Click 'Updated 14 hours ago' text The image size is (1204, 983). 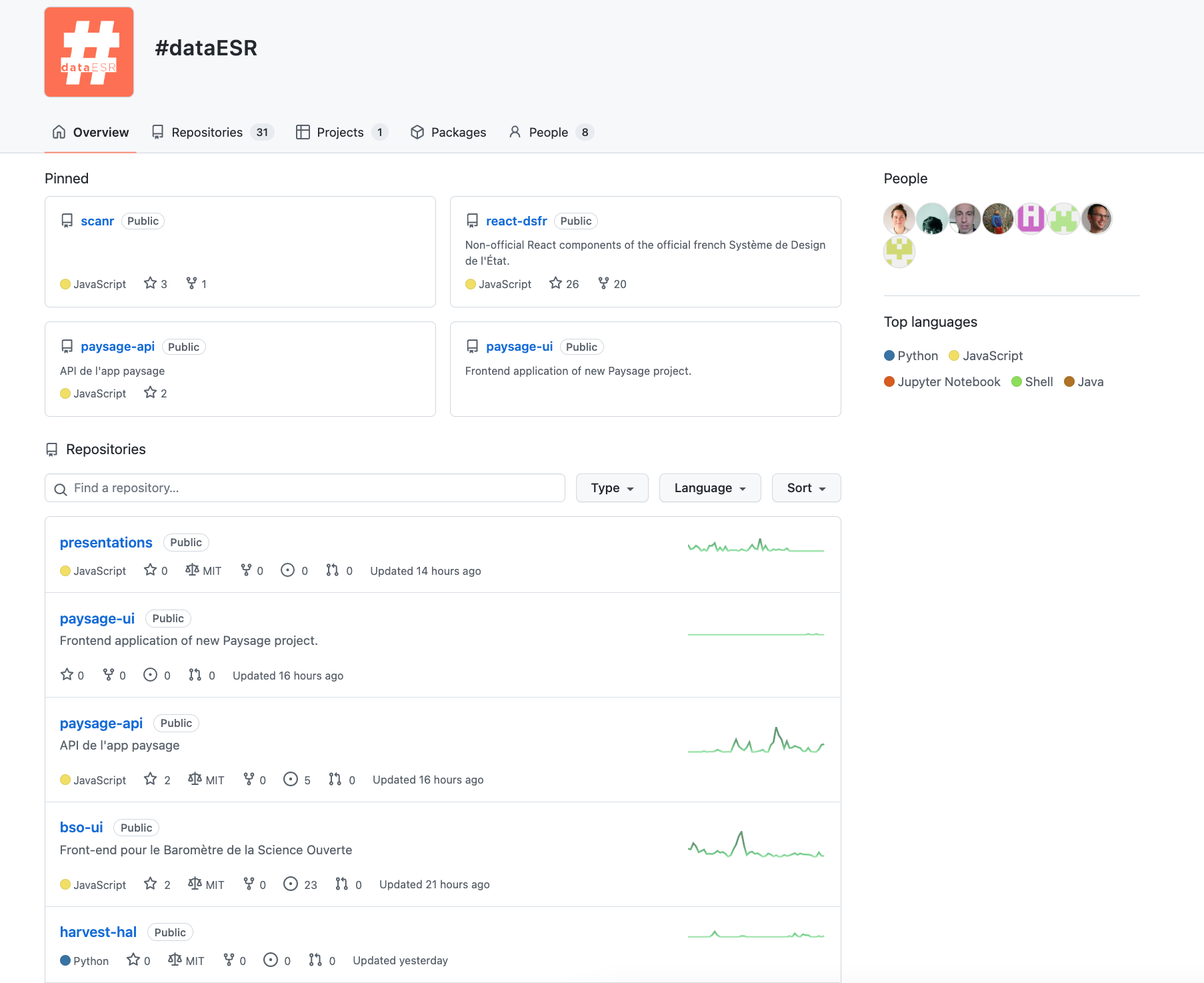click(425, 571)
